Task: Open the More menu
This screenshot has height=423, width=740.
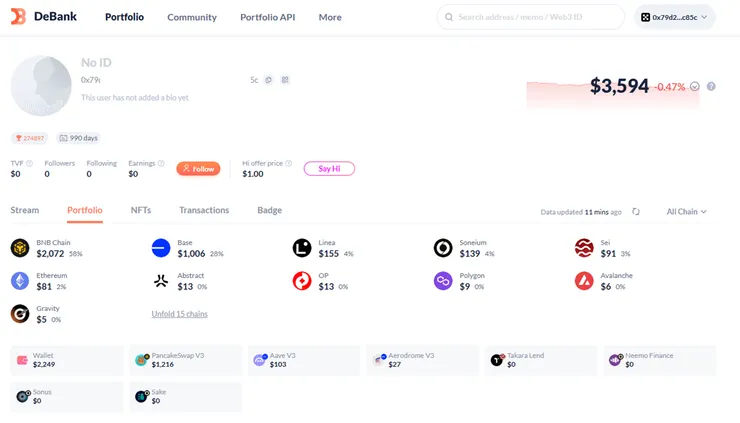Action: tap(330, 17)
